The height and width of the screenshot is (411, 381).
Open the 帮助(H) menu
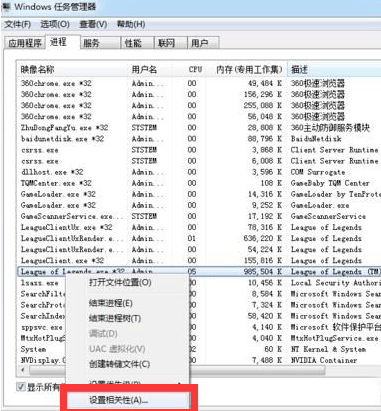click(x=131, y=24)
